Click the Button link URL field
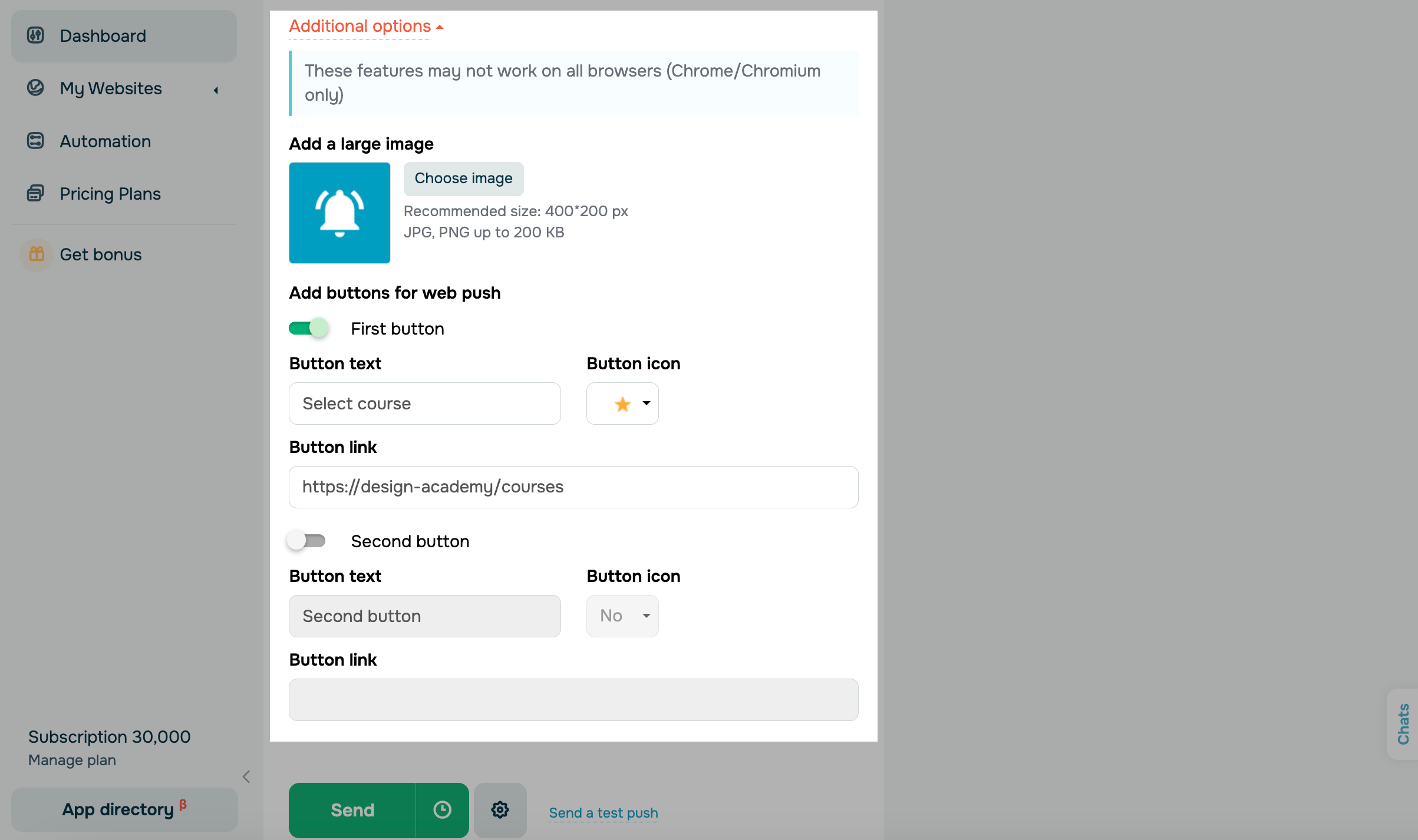 (x=573, y=487)
